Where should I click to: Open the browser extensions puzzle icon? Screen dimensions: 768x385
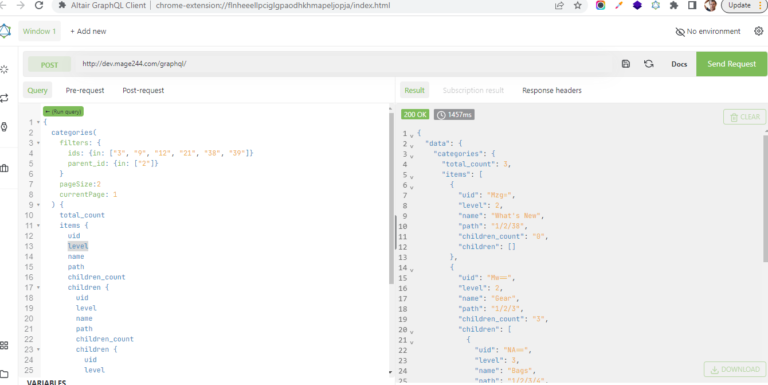[674, 5]
